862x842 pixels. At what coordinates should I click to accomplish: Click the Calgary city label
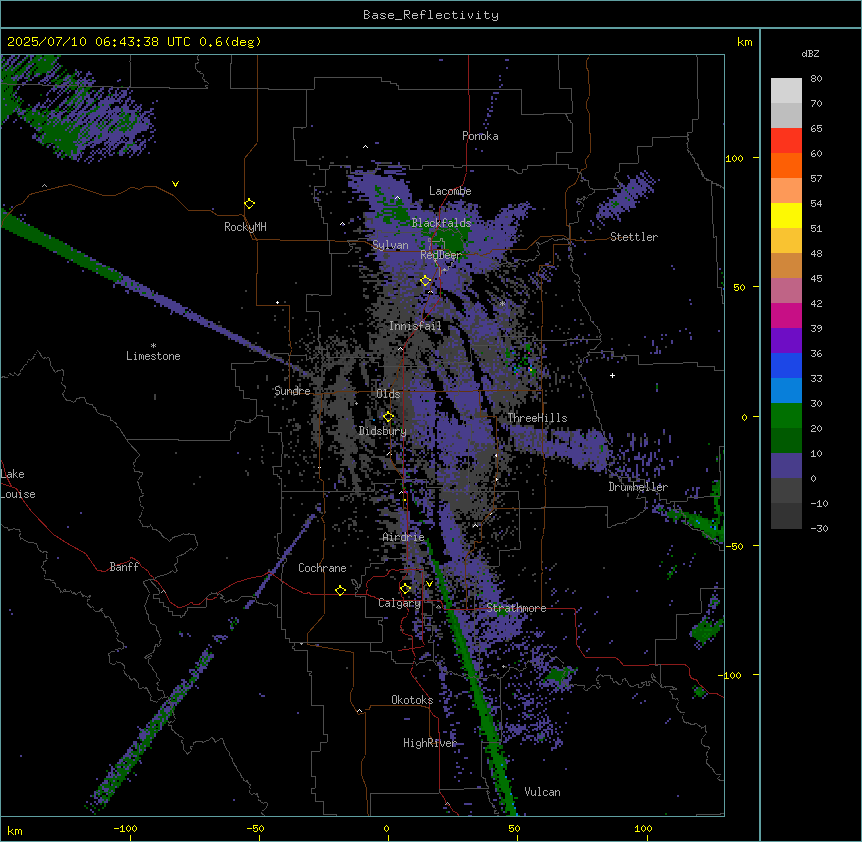pos(400,603)
